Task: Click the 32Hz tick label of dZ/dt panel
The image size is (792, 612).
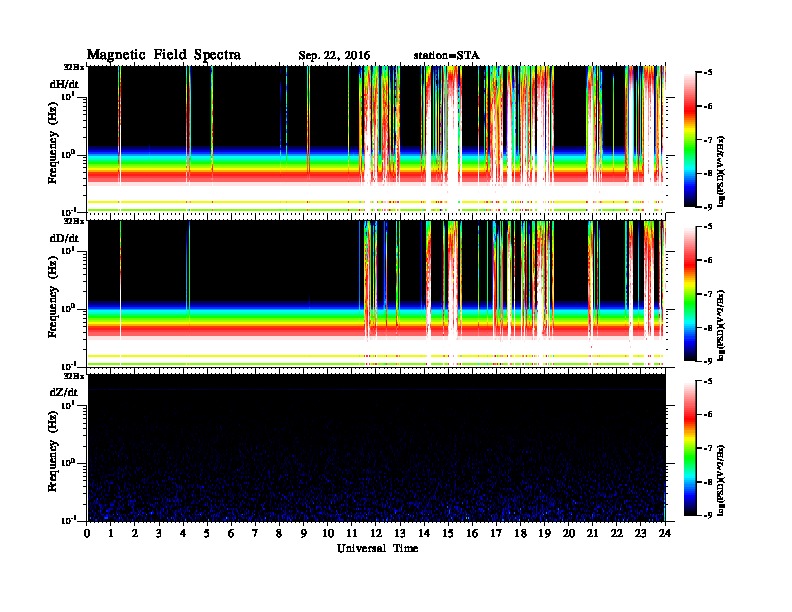Action: coord(74,376)
